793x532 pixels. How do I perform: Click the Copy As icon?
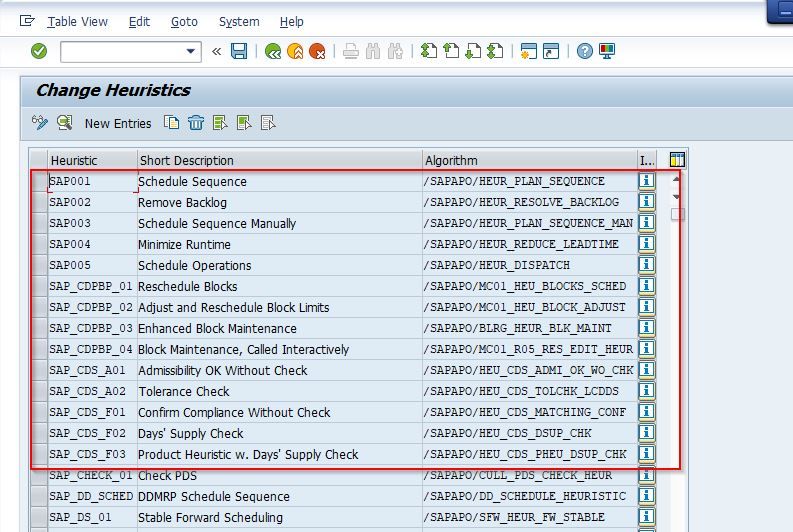tap(171, 123)
